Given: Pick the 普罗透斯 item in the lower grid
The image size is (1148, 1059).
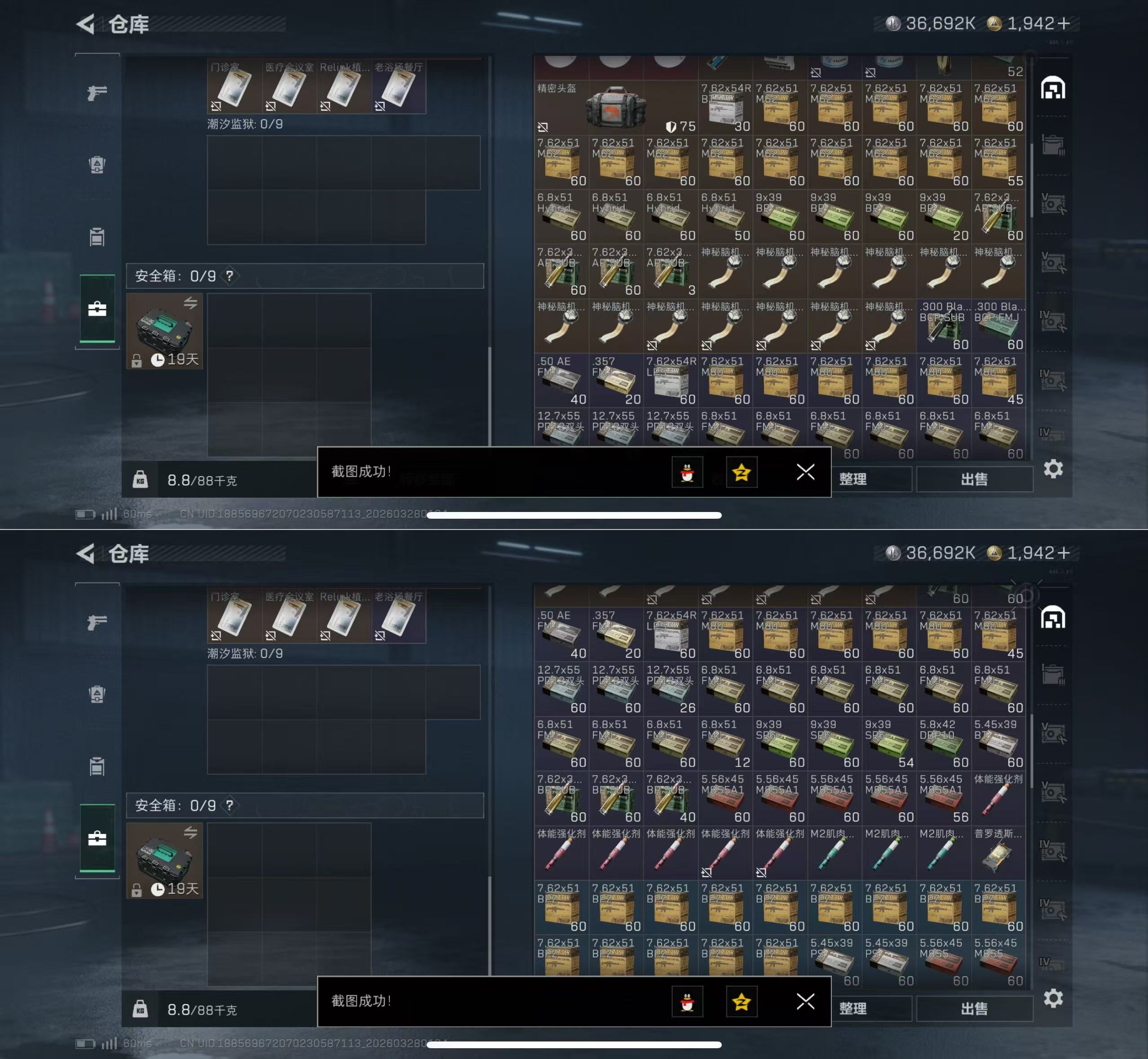Looking at the screenshot, I should click(x=998, y=853).
